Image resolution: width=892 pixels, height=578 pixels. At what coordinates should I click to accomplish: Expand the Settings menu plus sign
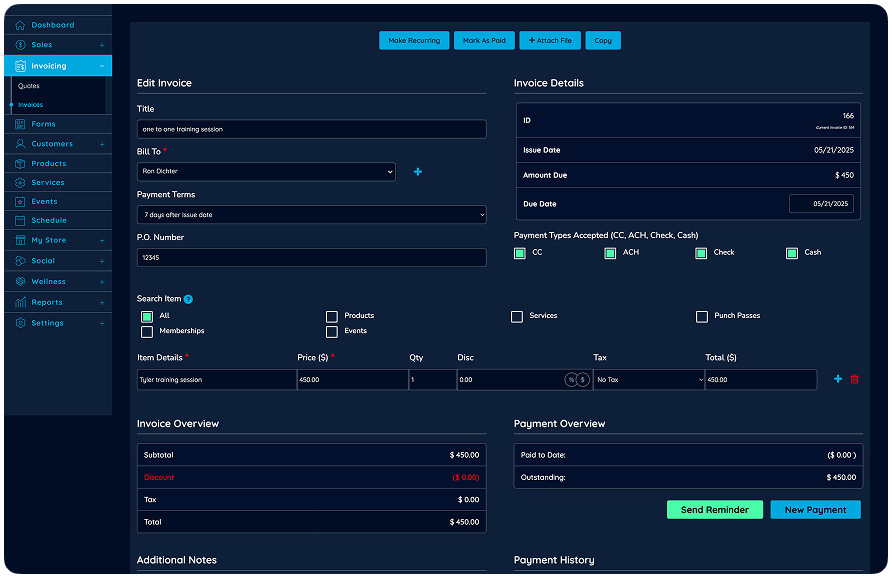point(102,323)
